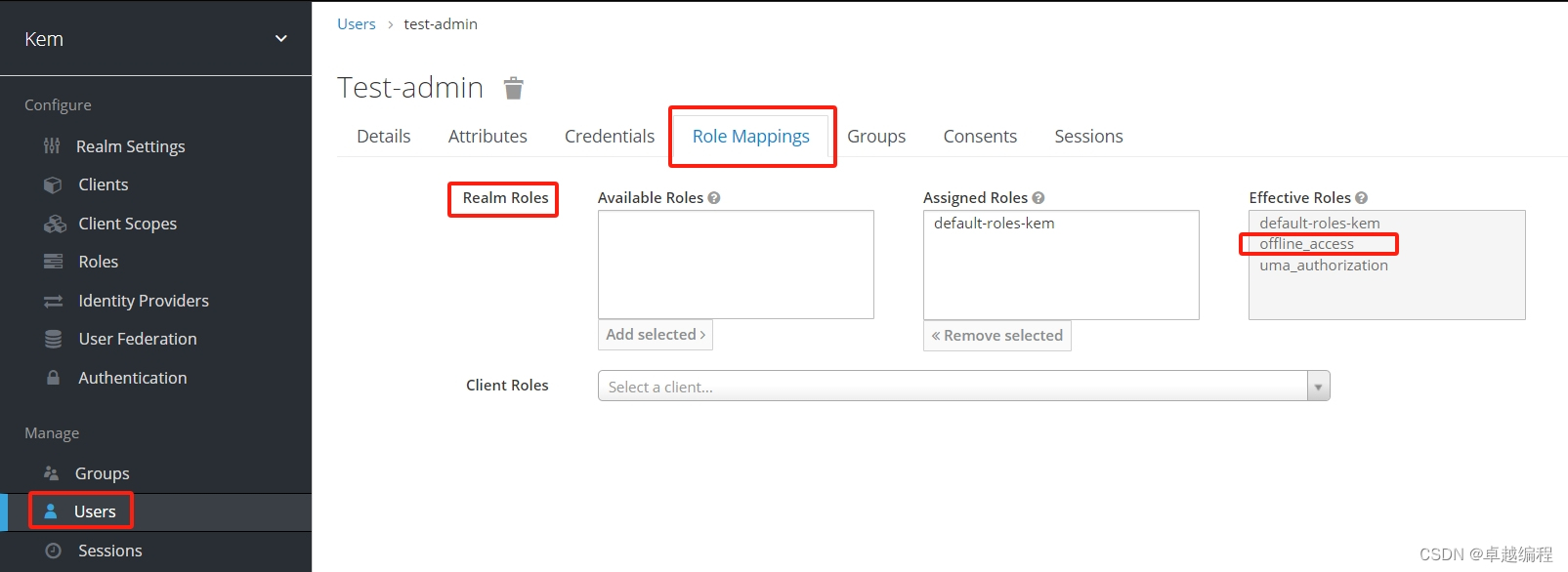1568x572 pixels.
Task: Open Realm Settings in the sidebar
Action: pos(131,146)
